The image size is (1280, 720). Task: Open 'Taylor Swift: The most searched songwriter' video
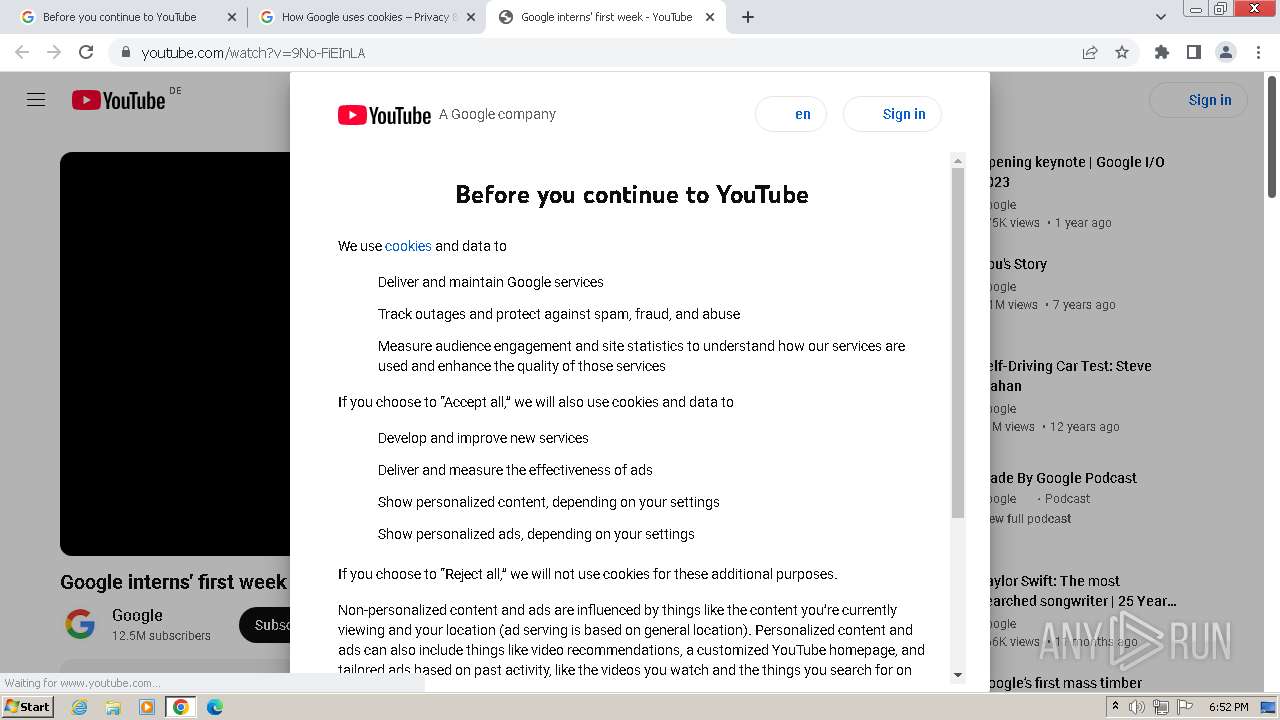click(x=1083, y=591)
